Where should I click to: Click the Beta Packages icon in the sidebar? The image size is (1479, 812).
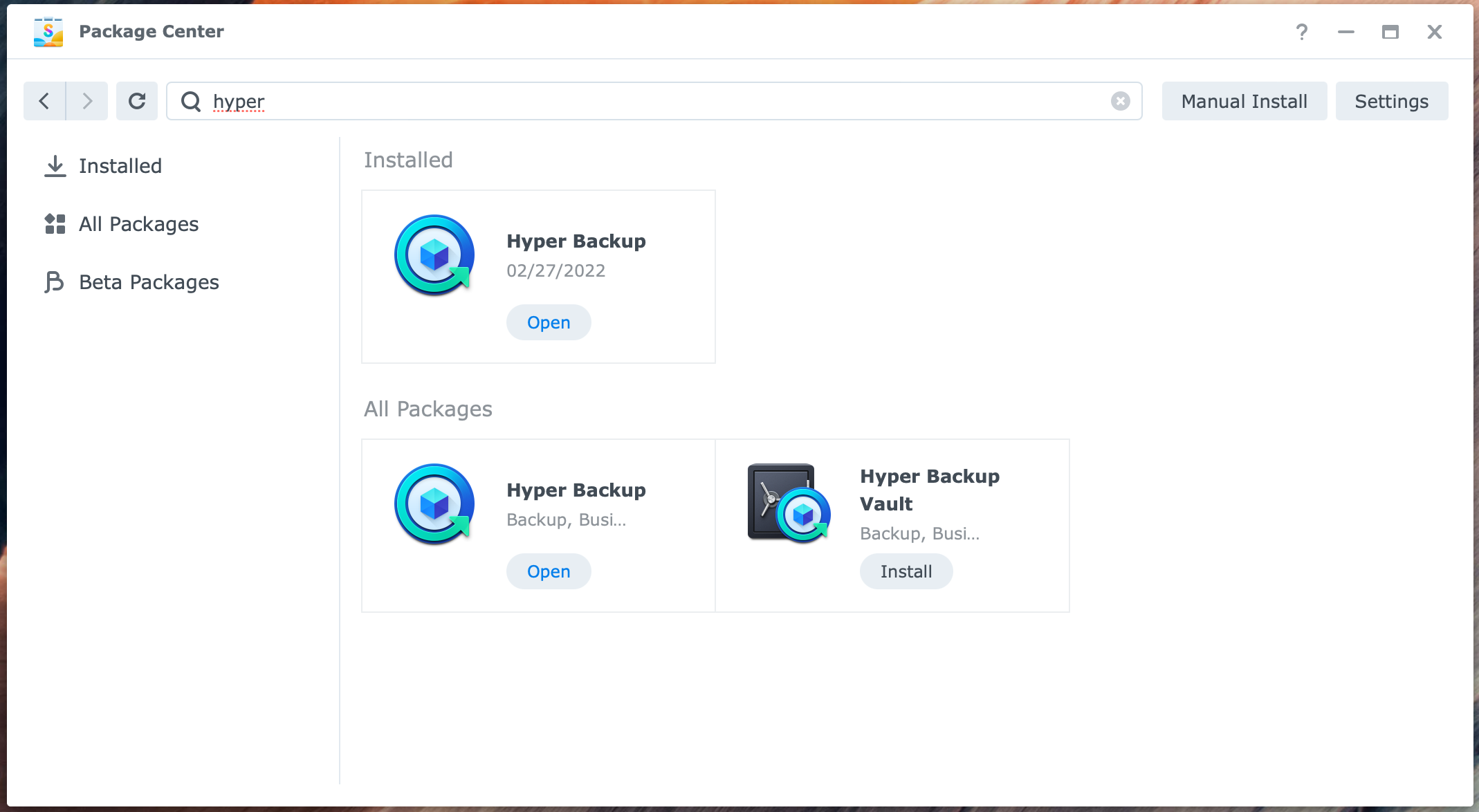(54, 282)
